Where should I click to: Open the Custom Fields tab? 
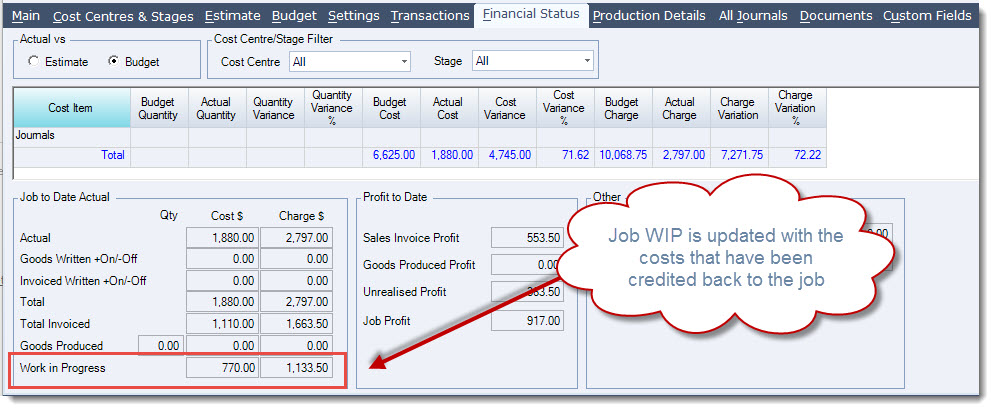[x=927, y=15]
